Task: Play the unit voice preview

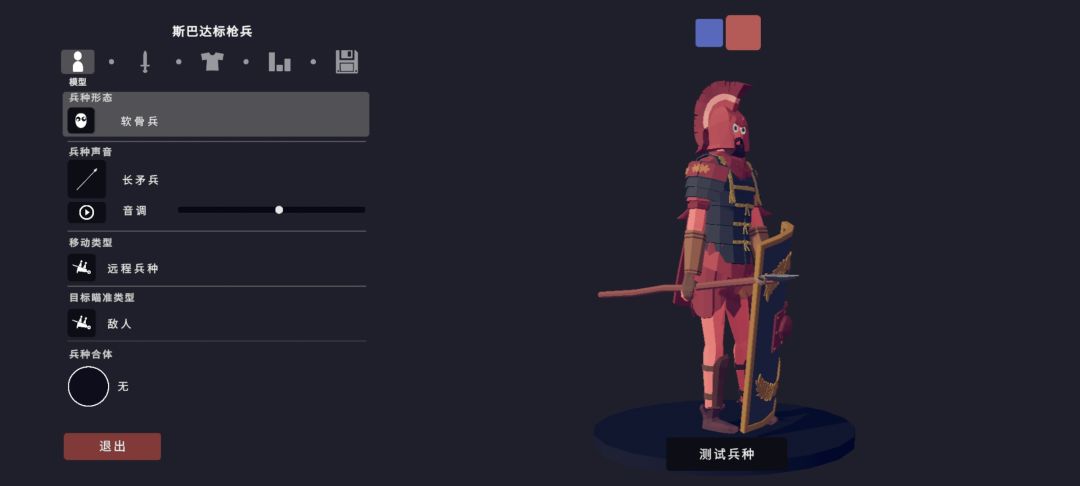Action: [87, 212]
